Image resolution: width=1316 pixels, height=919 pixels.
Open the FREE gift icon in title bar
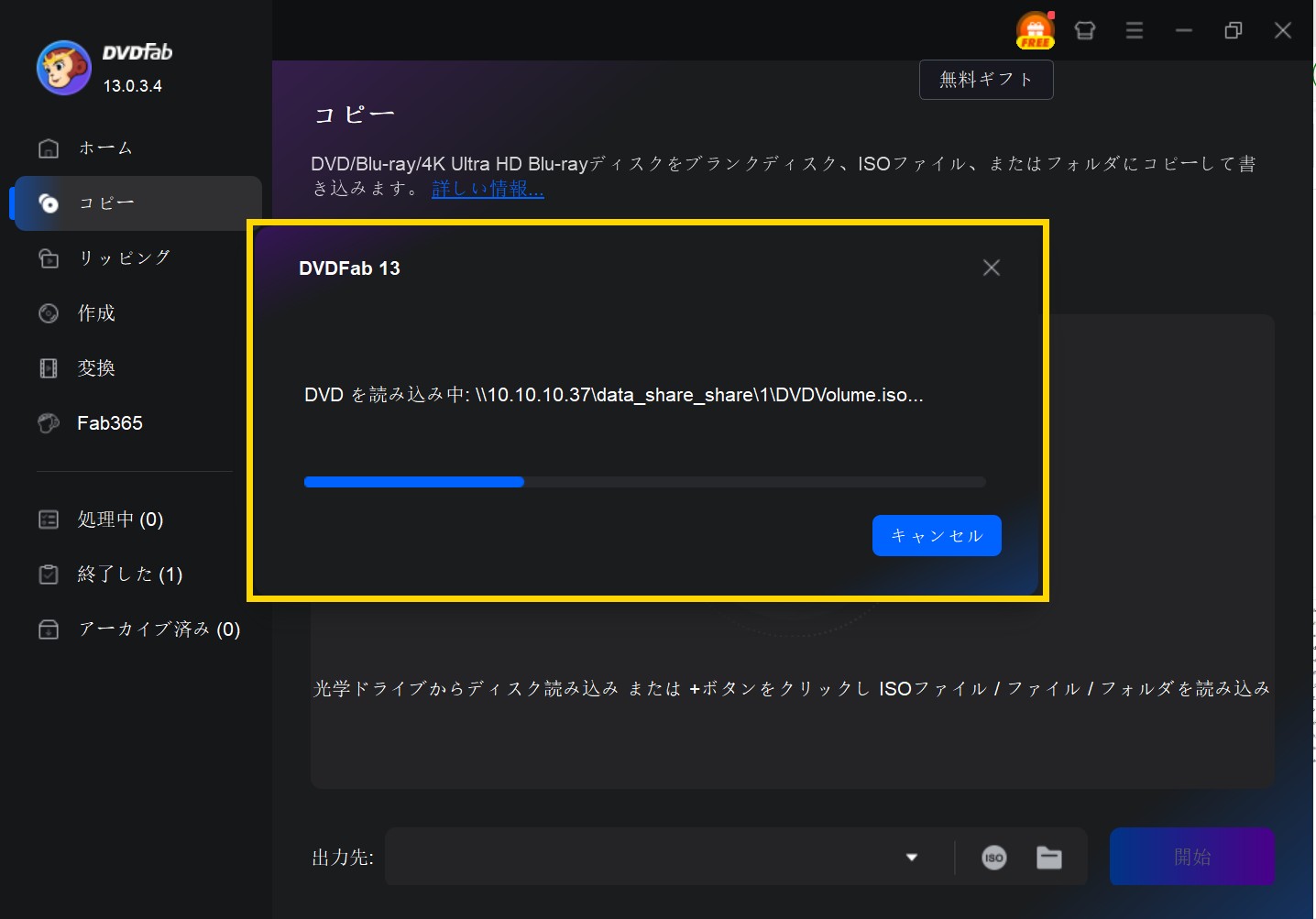coord(1035,30)
